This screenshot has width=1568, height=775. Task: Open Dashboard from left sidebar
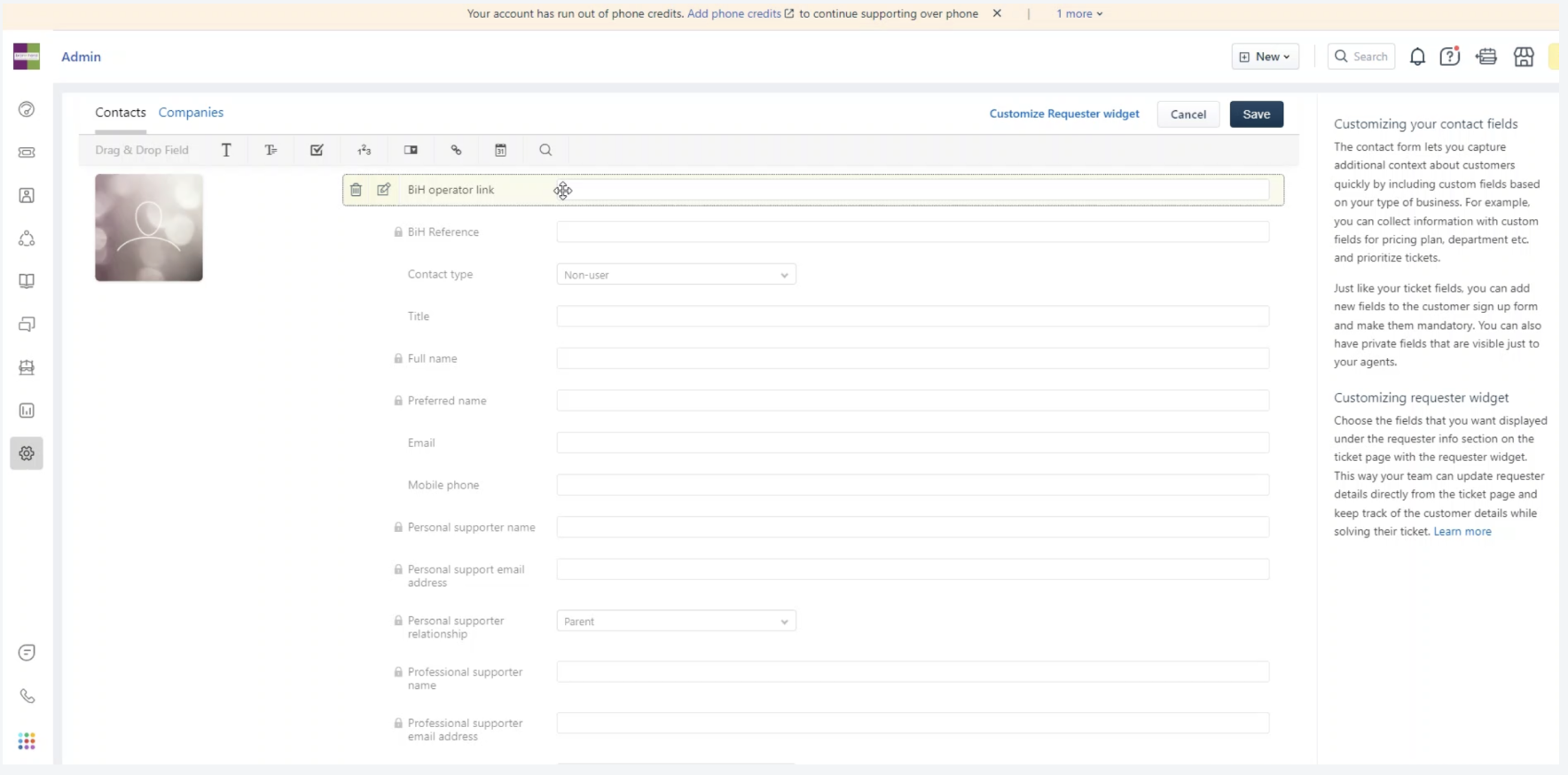pyautogui.click(x=27, y=109)
